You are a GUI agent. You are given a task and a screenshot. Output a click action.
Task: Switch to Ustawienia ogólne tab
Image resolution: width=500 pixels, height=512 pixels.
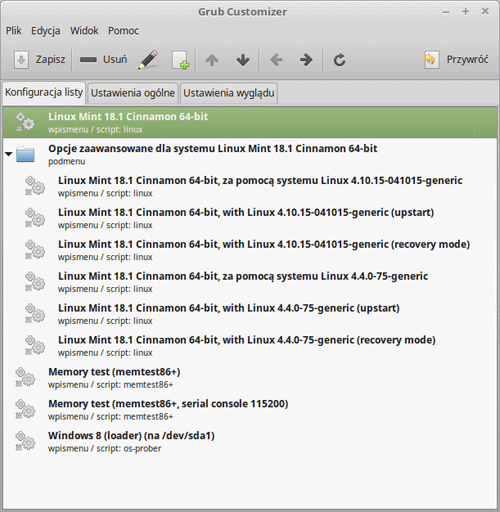133,93
